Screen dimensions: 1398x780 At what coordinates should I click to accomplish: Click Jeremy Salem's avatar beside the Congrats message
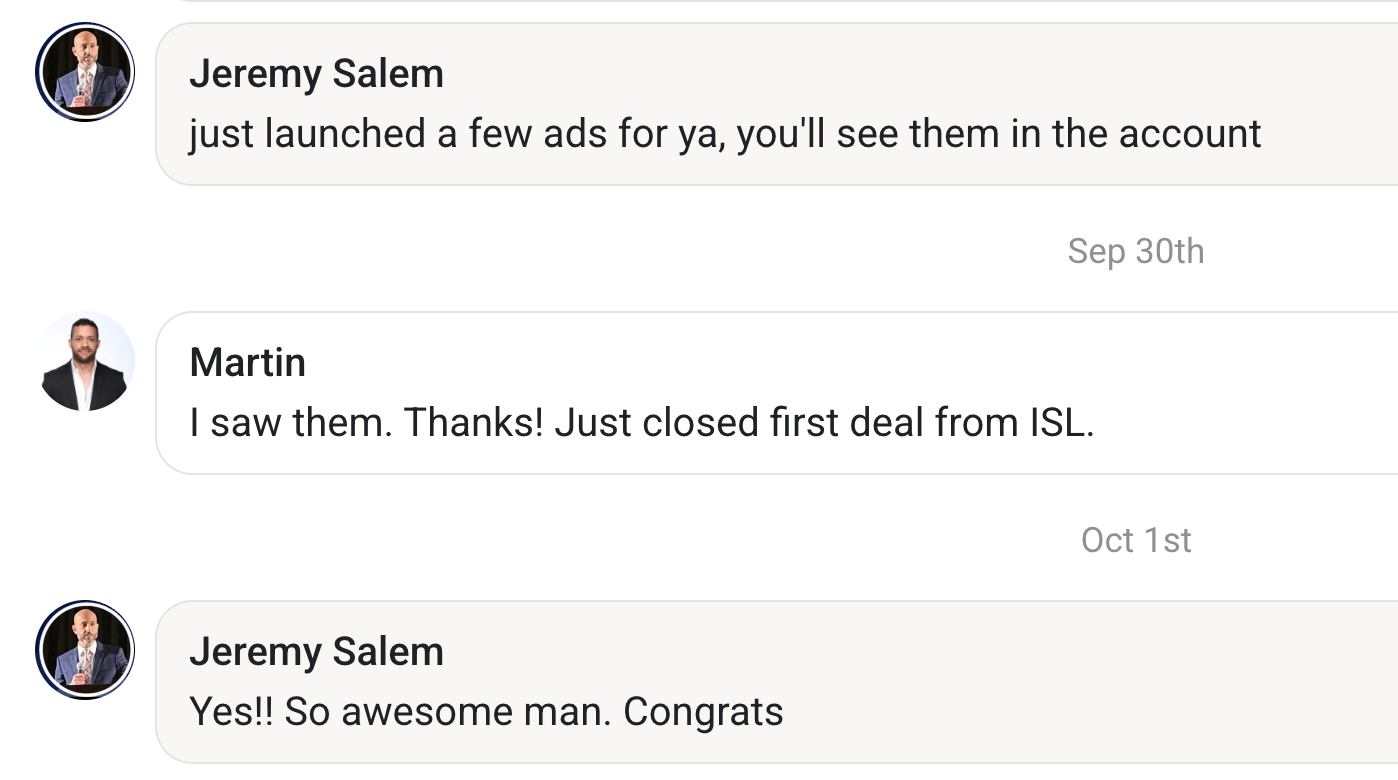(85, 650)
